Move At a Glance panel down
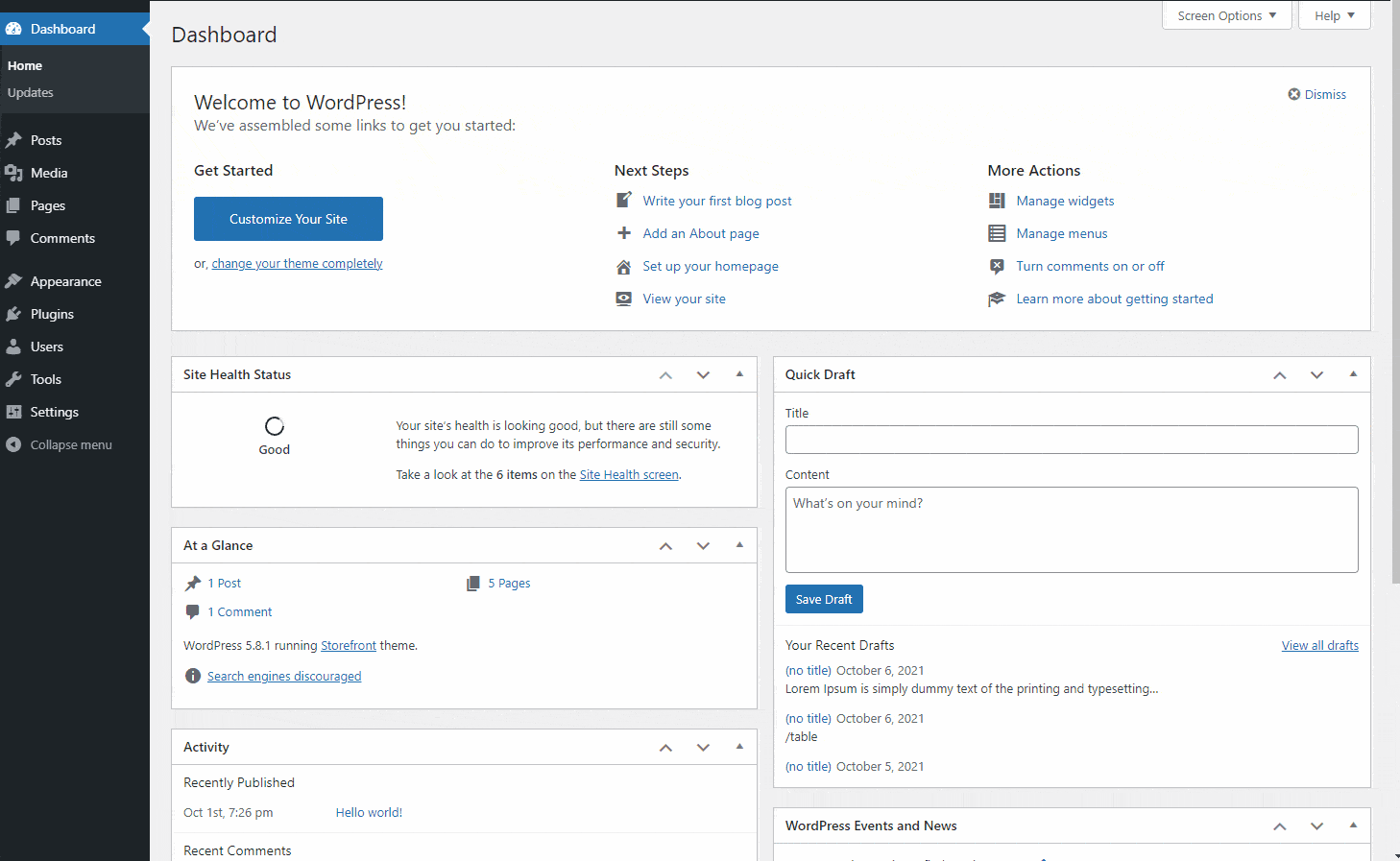Image resolution: width=1400 pixels, height=861 pixels. (x=703, y=546)
